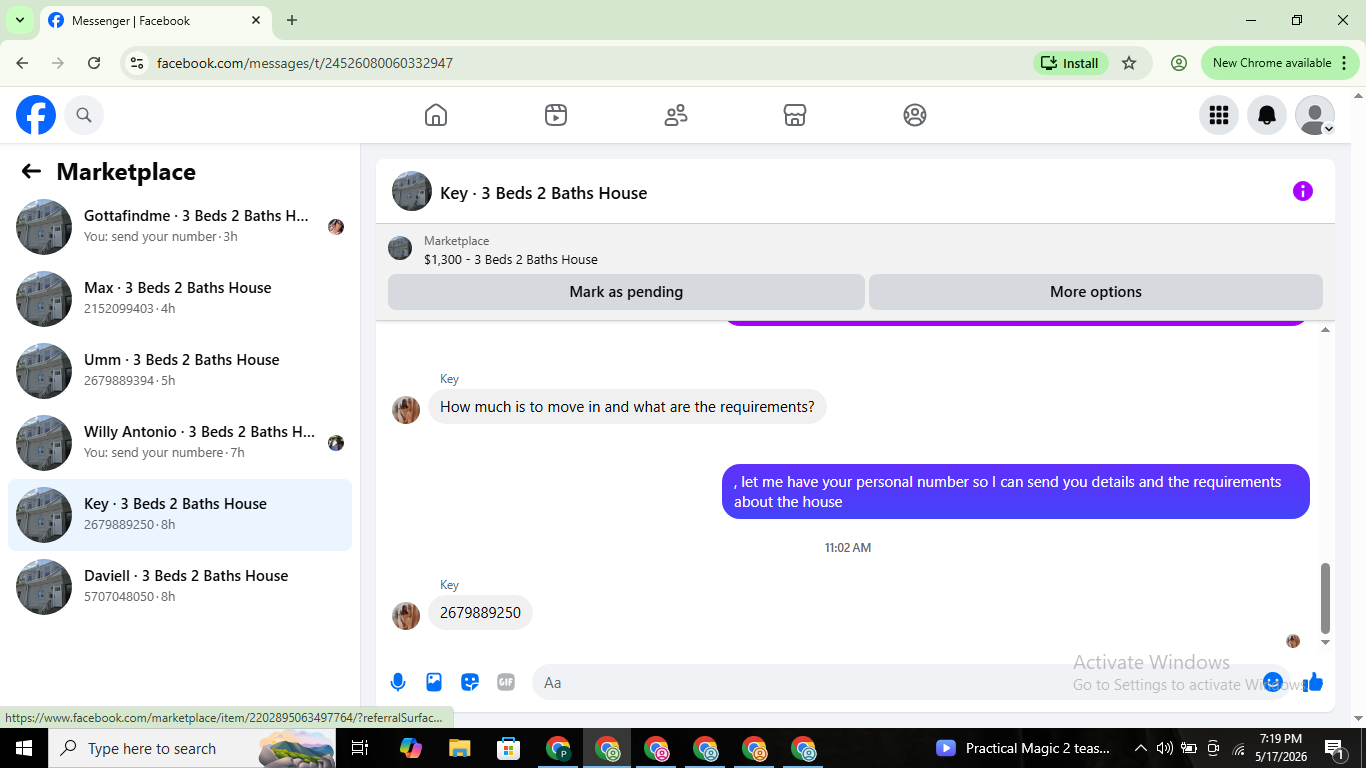
Task: Click the 11:02 AM timestamp
Action: (848, 548)
